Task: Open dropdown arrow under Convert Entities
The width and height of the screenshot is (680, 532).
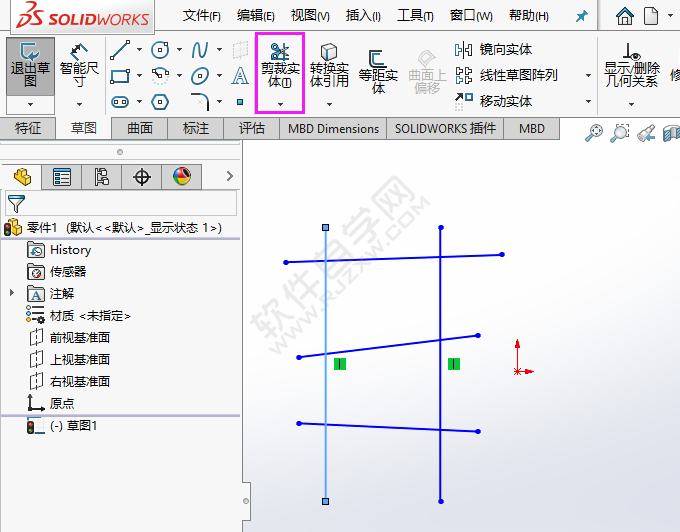Action: tap(329, 104)
